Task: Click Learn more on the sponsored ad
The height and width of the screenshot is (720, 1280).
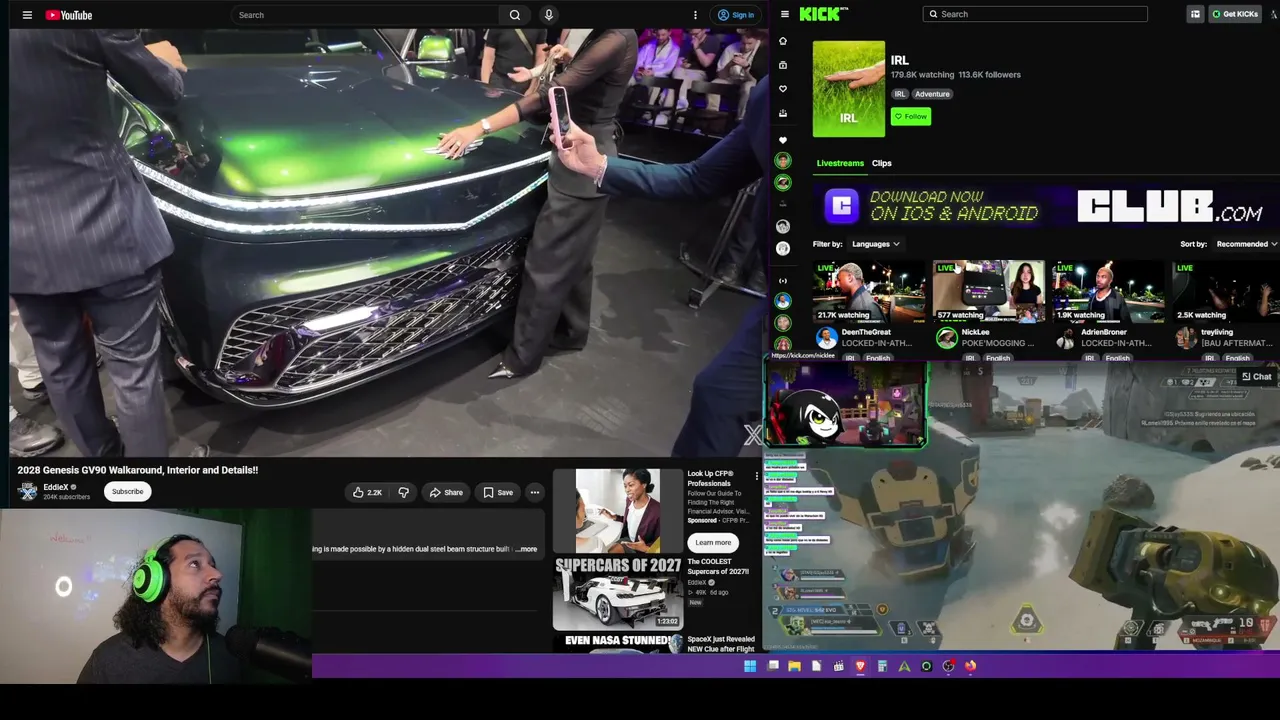Action: (713, 542)
